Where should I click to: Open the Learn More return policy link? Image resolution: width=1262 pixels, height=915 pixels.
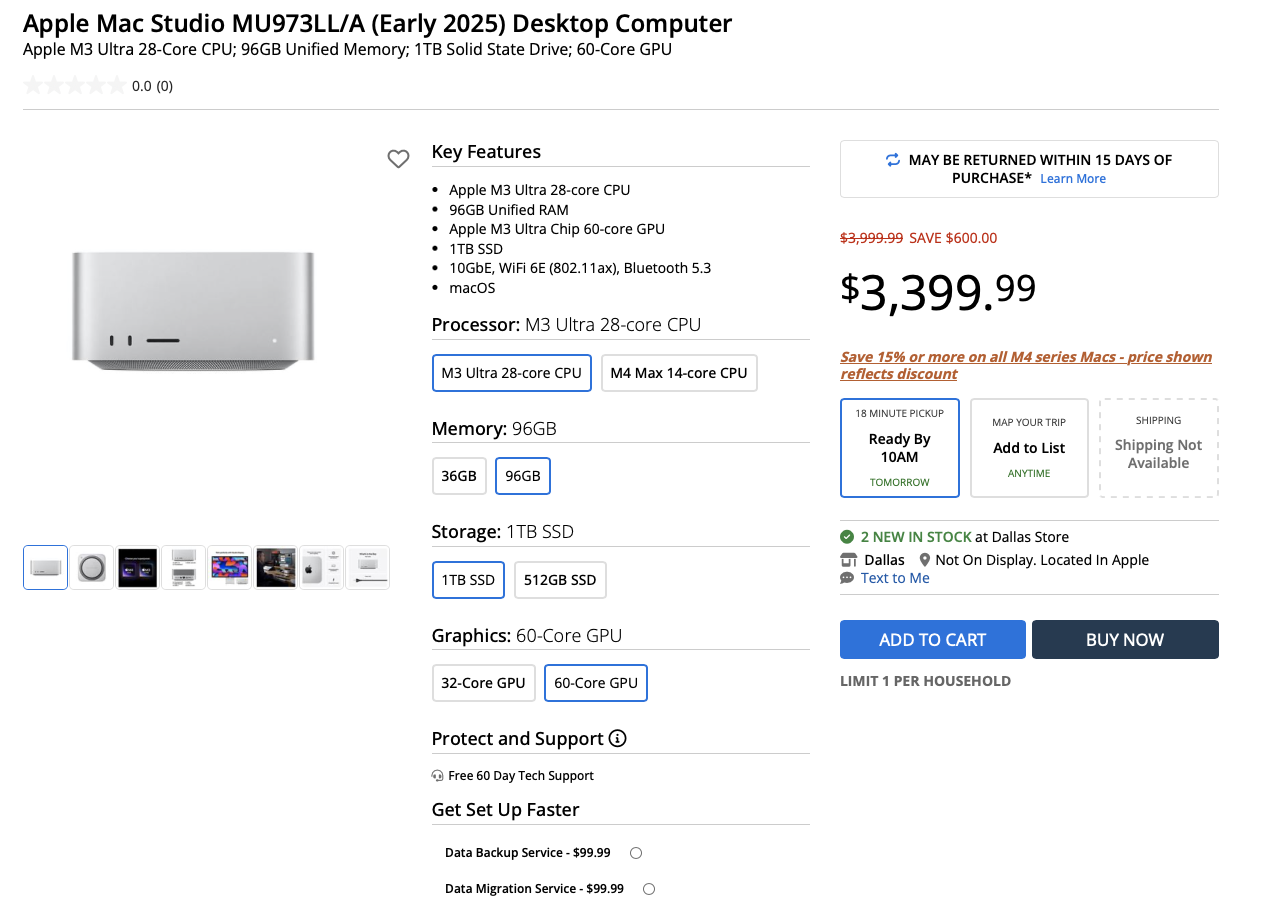pyautogui.click(x=1073, y=179)
